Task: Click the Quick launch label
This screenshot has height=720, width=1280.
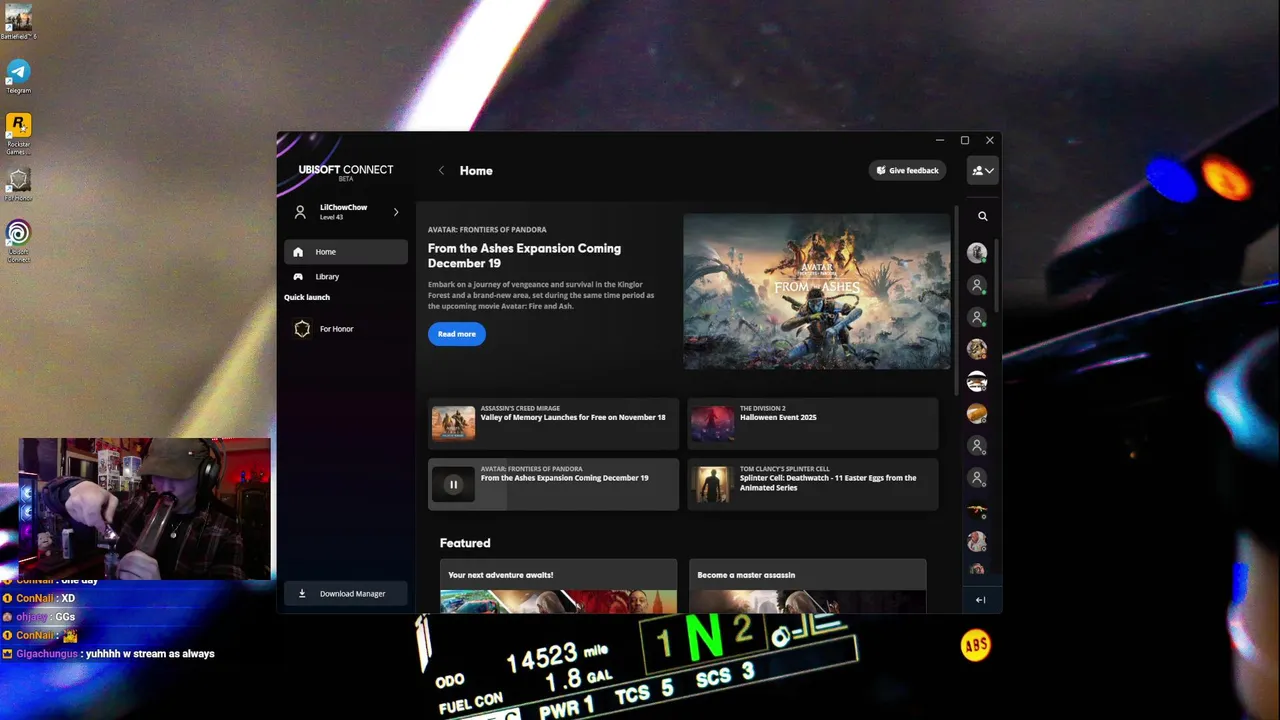Action: coord(307,297)
